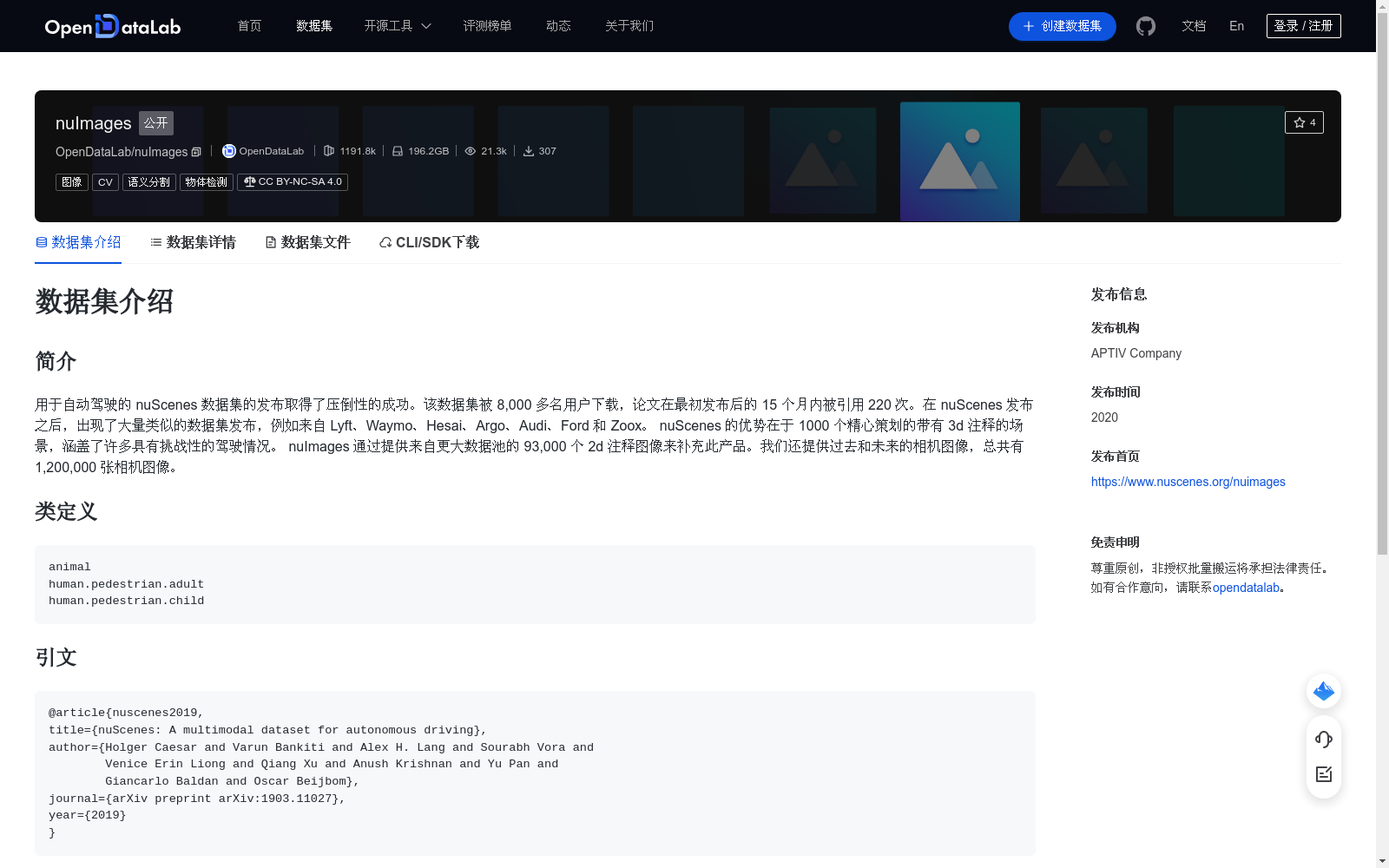Open the opendatalab contact link
This screenshot has width=1389, height=868.
[x=1247, y=588]
